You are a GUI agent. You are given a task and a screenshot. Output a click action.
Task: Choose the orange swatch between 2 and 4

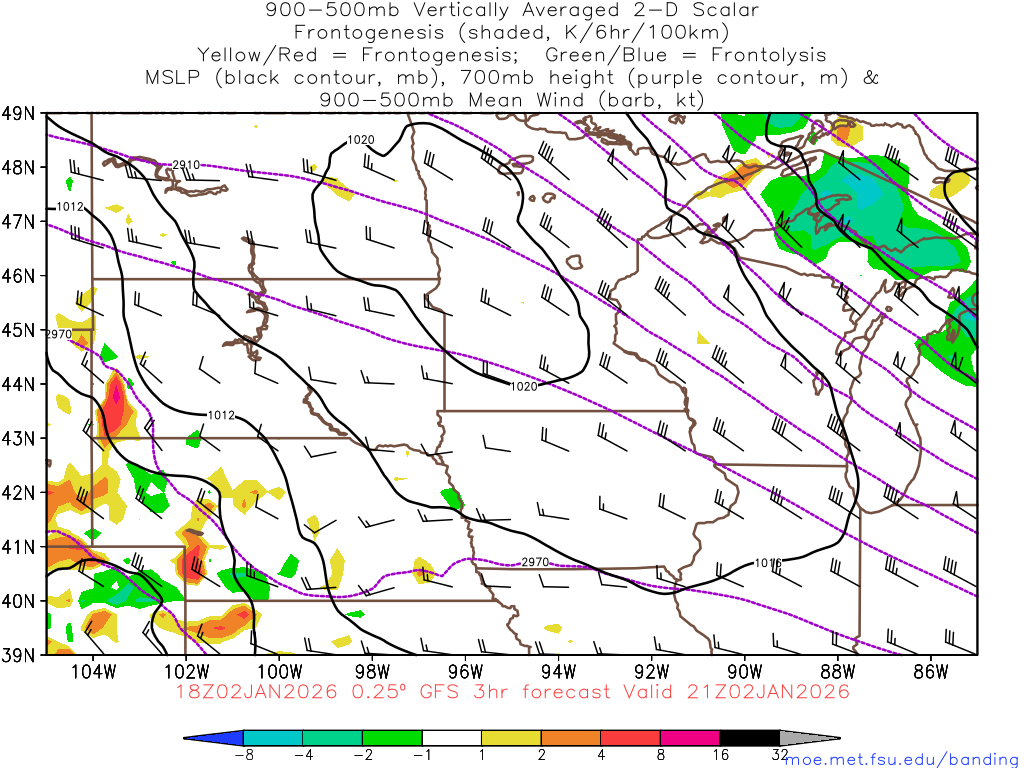coord(571,738)
